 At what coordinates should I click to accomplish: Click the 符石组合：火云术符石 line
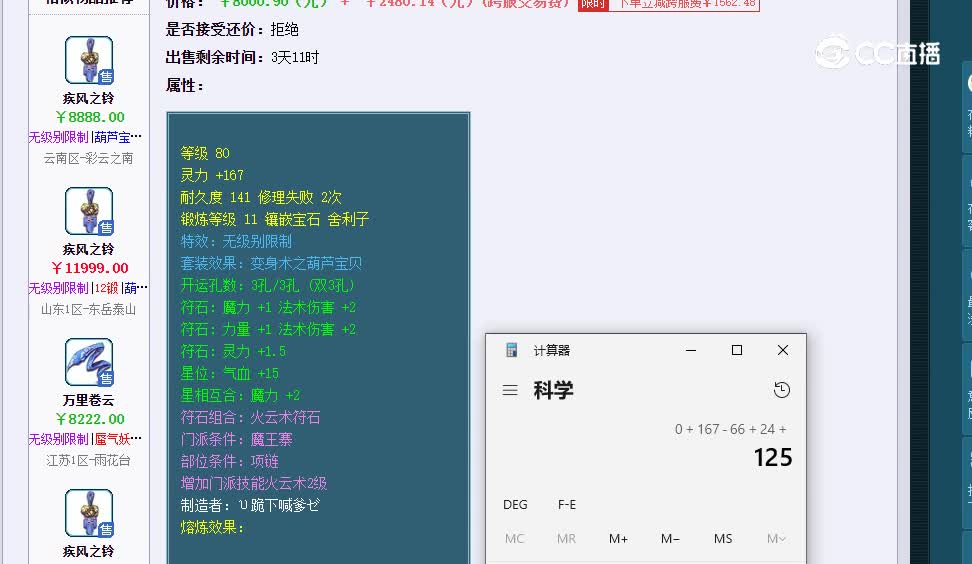click(250, 417)
